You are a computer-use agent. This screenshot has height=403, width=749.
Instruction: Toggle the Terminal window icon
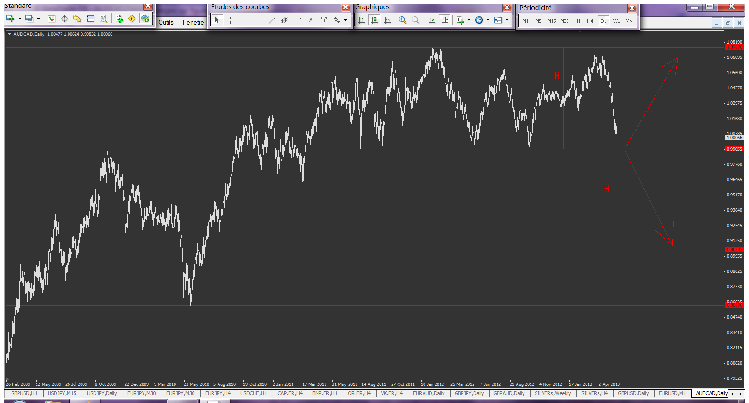(90, 19)
